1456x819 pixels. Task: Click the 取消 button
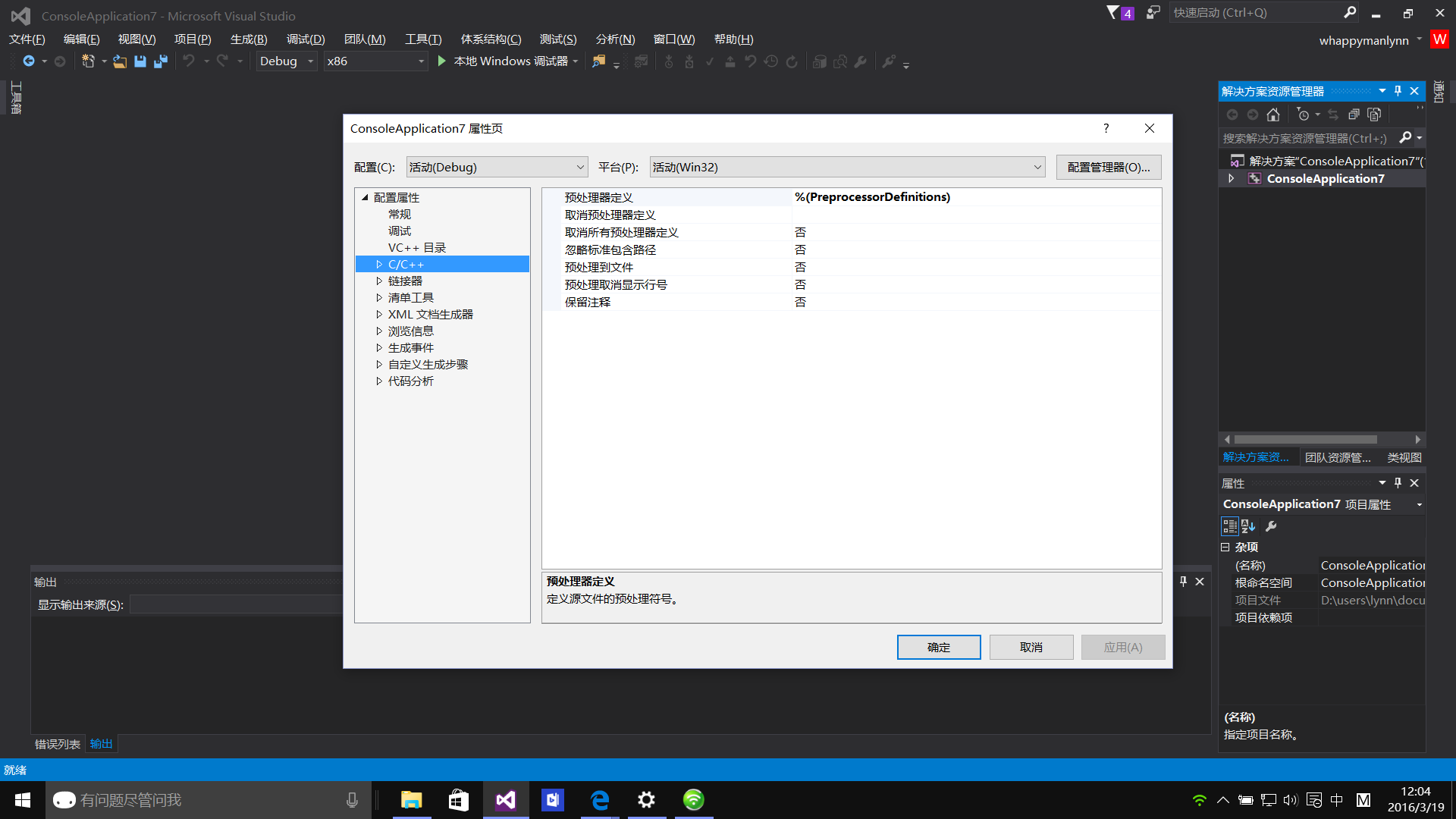[1031, 647]
